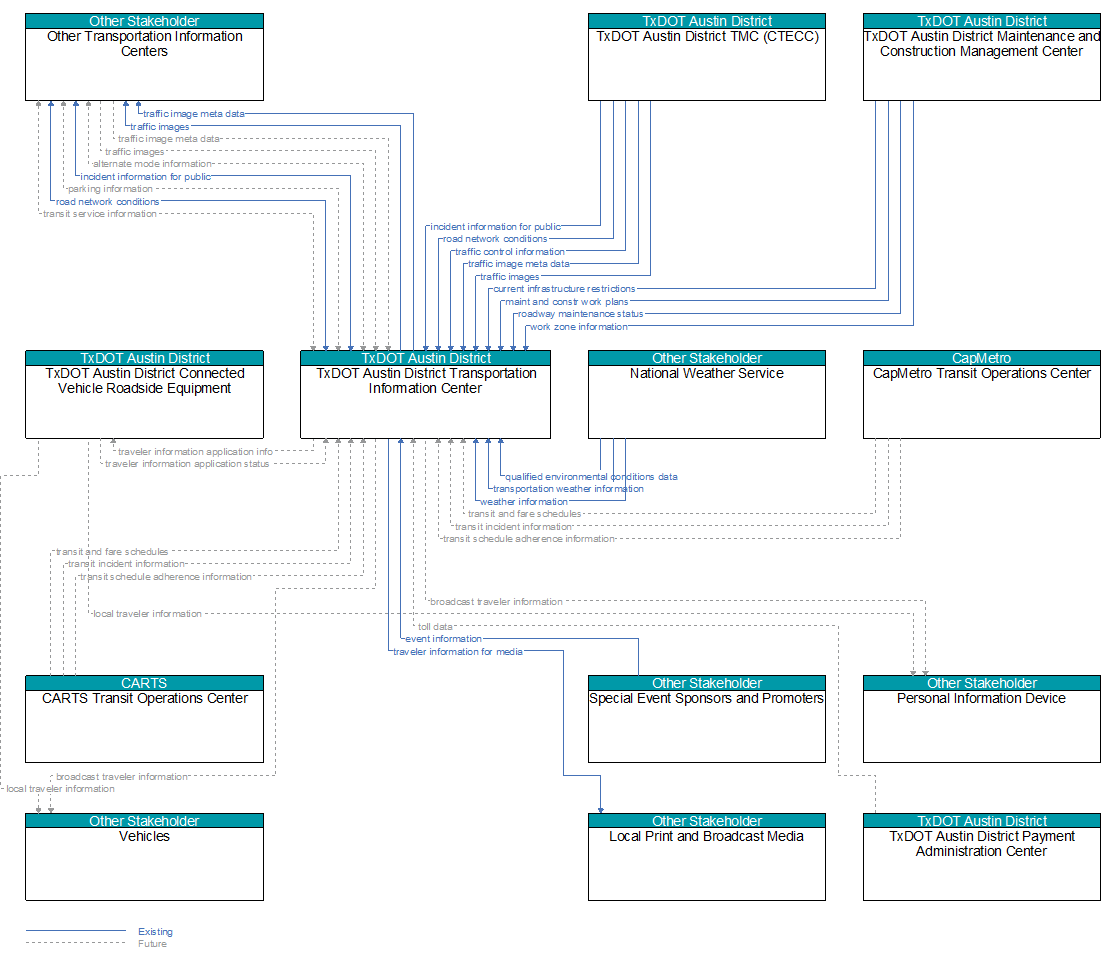Select the 'work zone information' label
This screenshot has width=1111, height=962.
click(x=579, y=327)
